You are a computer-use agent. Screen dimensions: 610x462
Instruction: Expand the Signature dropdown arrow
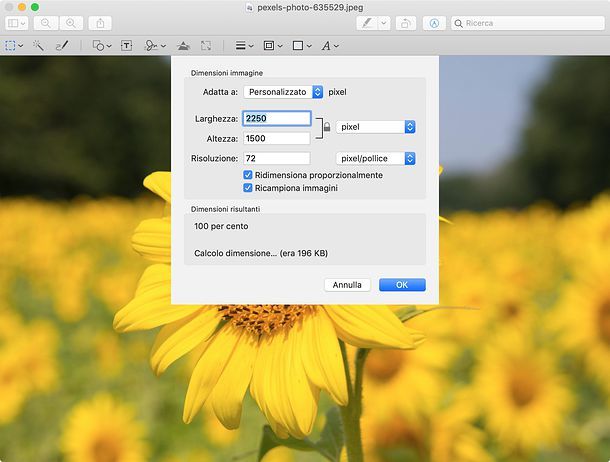[163, 46]
